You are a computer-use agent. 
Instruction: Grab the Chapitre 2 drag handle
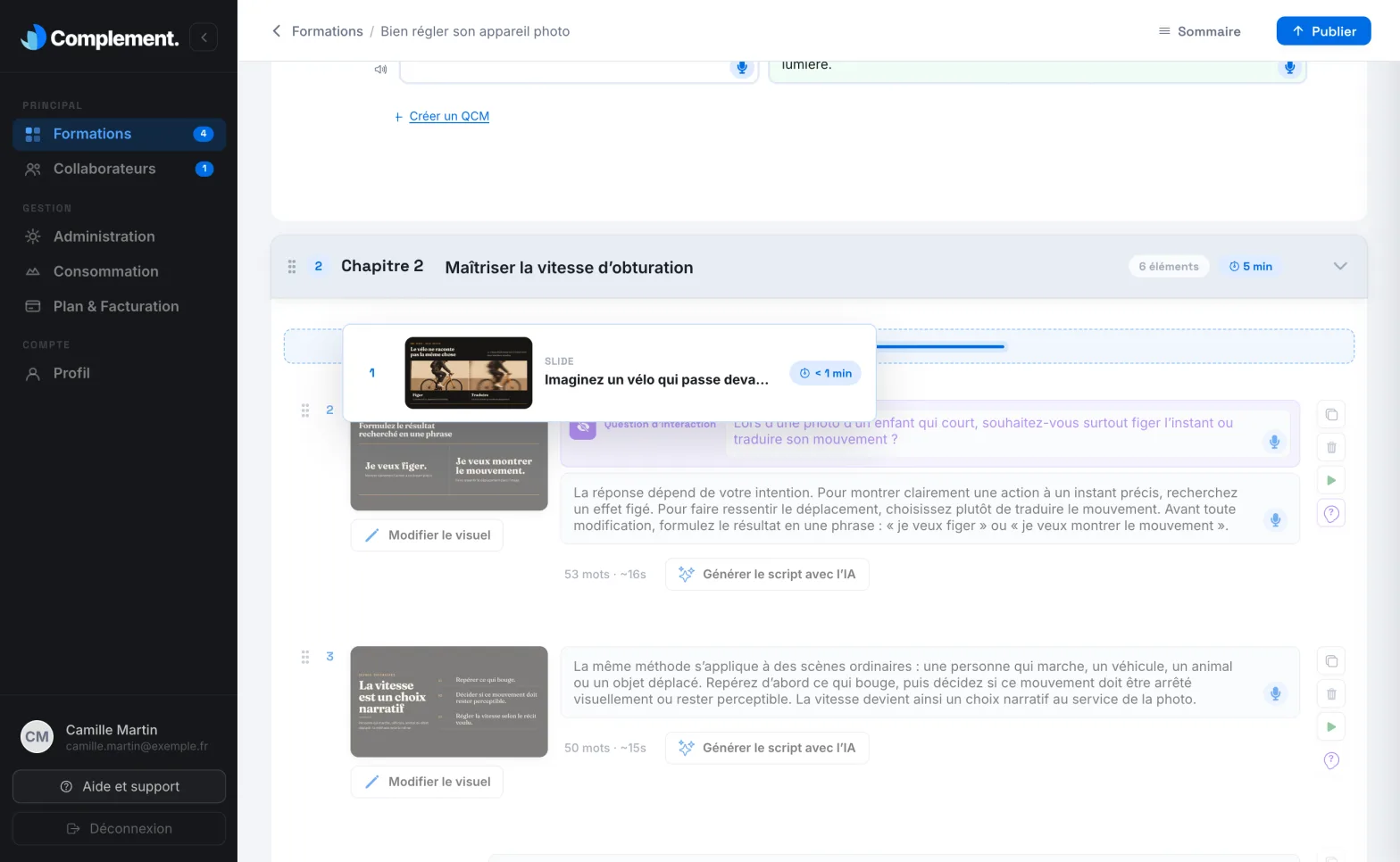point(292,267)
